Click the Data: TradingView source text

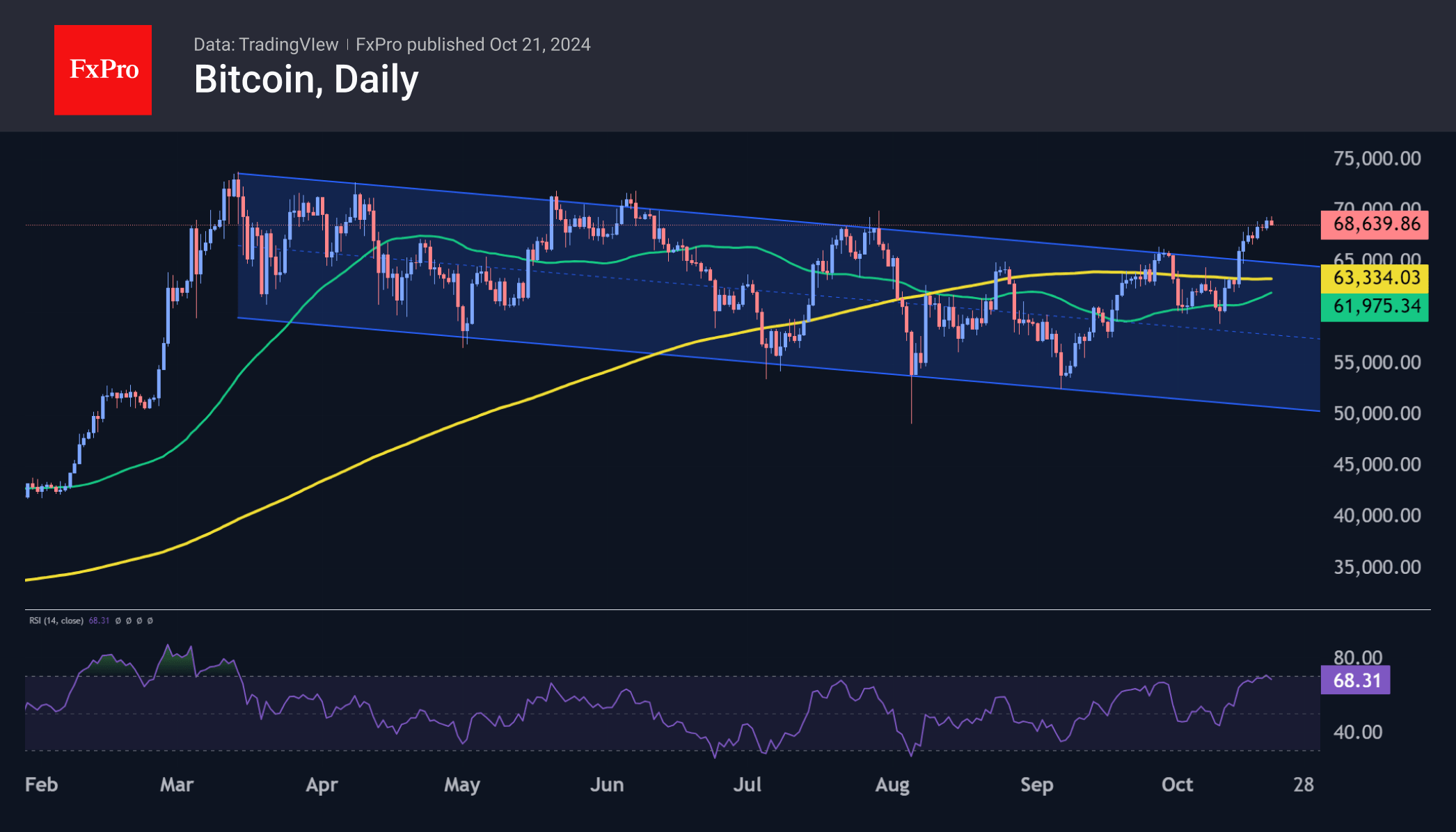pos(265,45)
